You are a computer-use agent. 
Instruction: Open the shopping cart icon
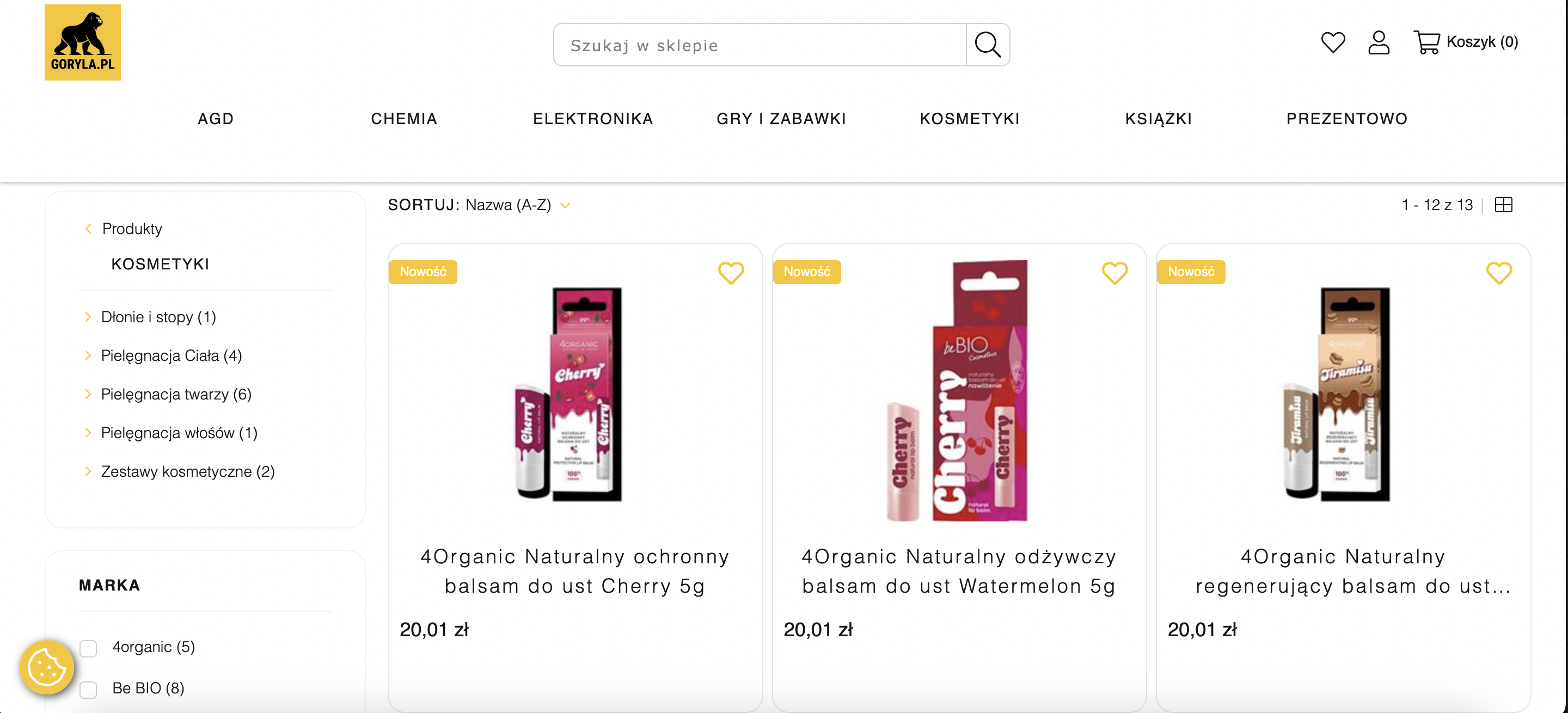pos(1426,42)
